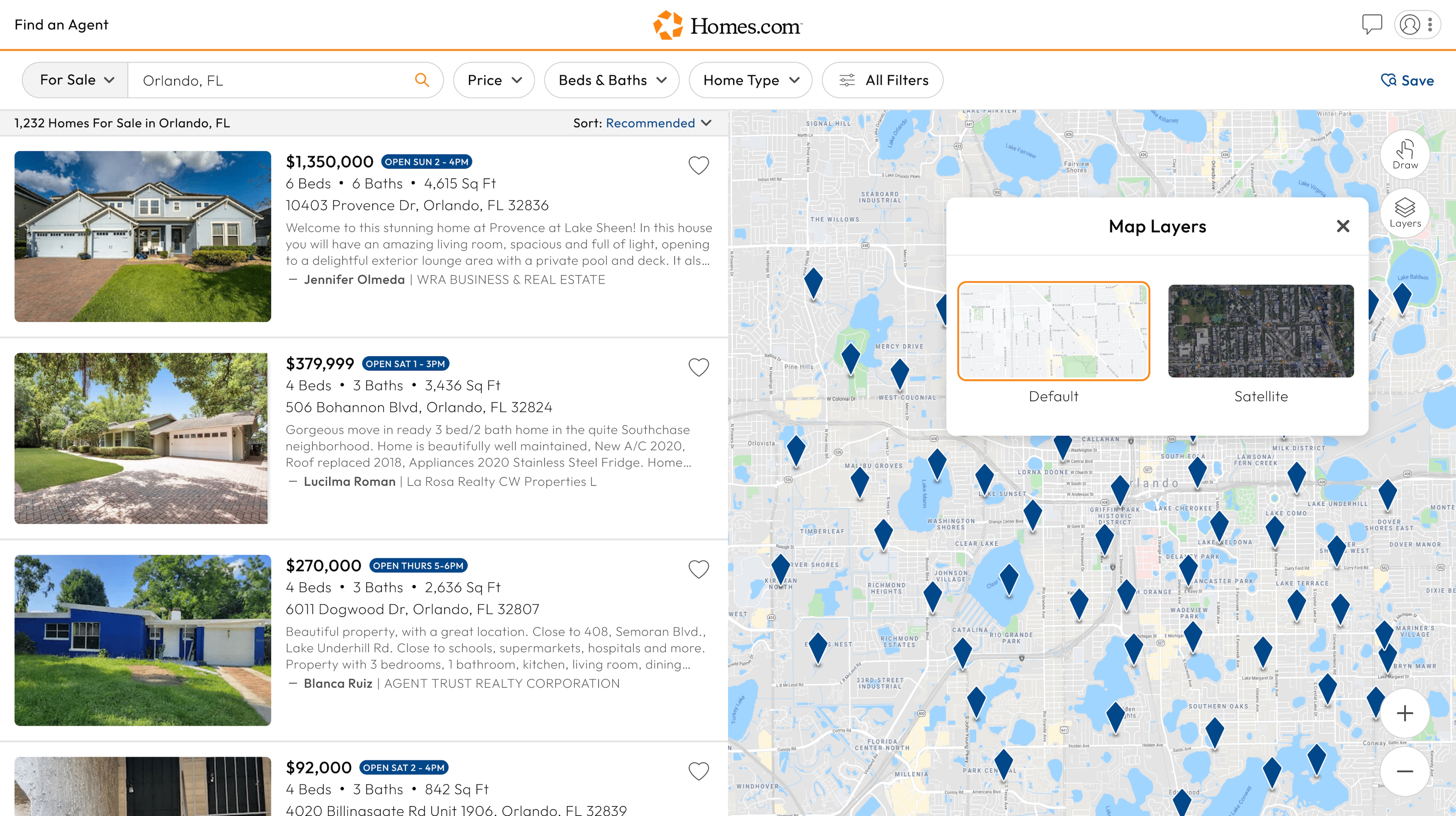The image size is (1456, 816).
Task: Click the orange search magnifier icon
Action: (x=422, y=80)
